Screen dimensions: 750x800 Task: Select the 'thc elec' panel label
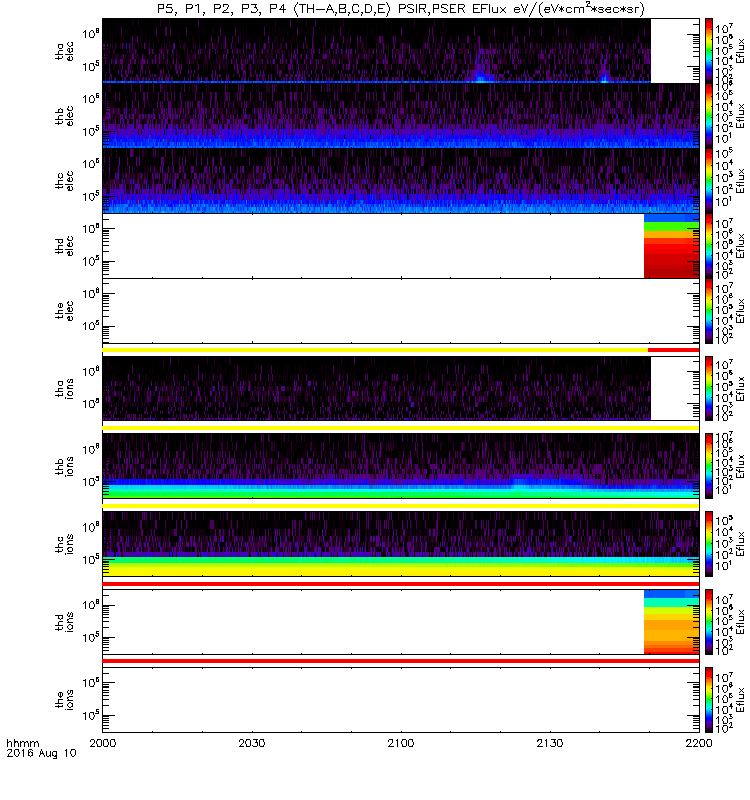pyautogui.click(x=64, y=181)
